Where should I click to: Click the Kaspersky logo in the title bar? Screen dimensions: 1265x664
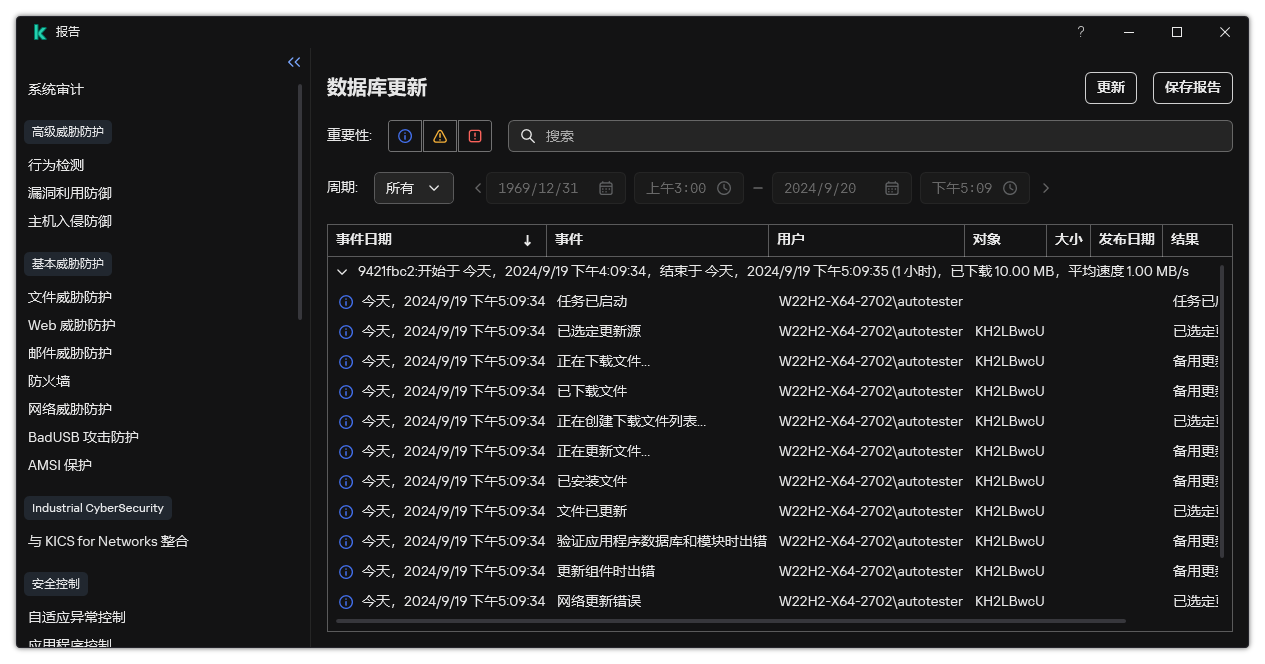[x=39, y=31]
